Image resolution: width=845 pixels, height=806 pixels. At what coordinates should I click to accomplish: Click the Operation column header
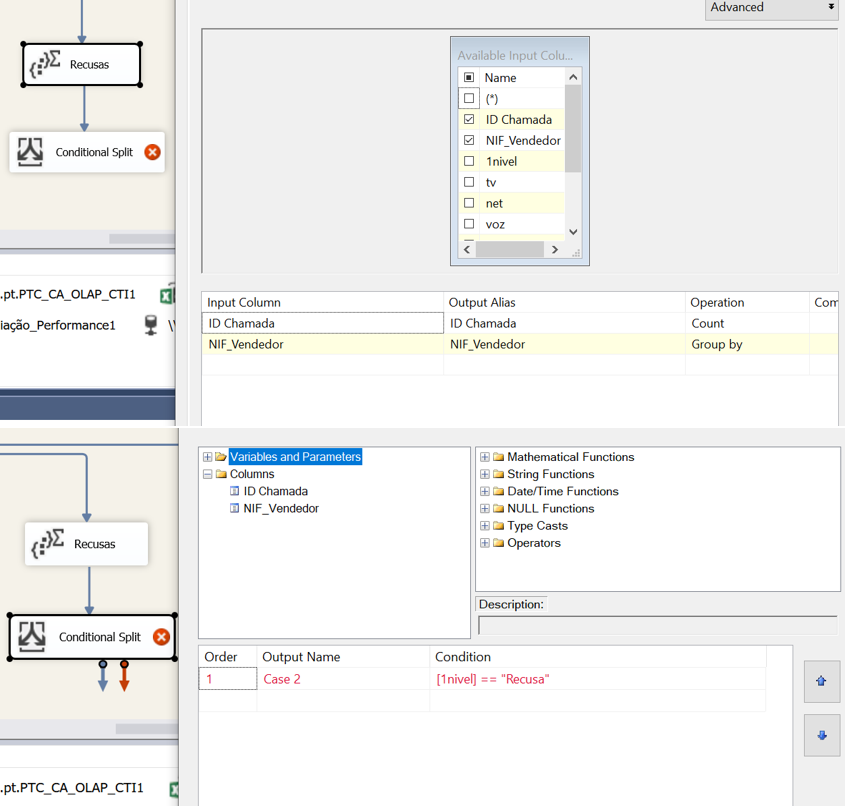(x=747, y=302)
